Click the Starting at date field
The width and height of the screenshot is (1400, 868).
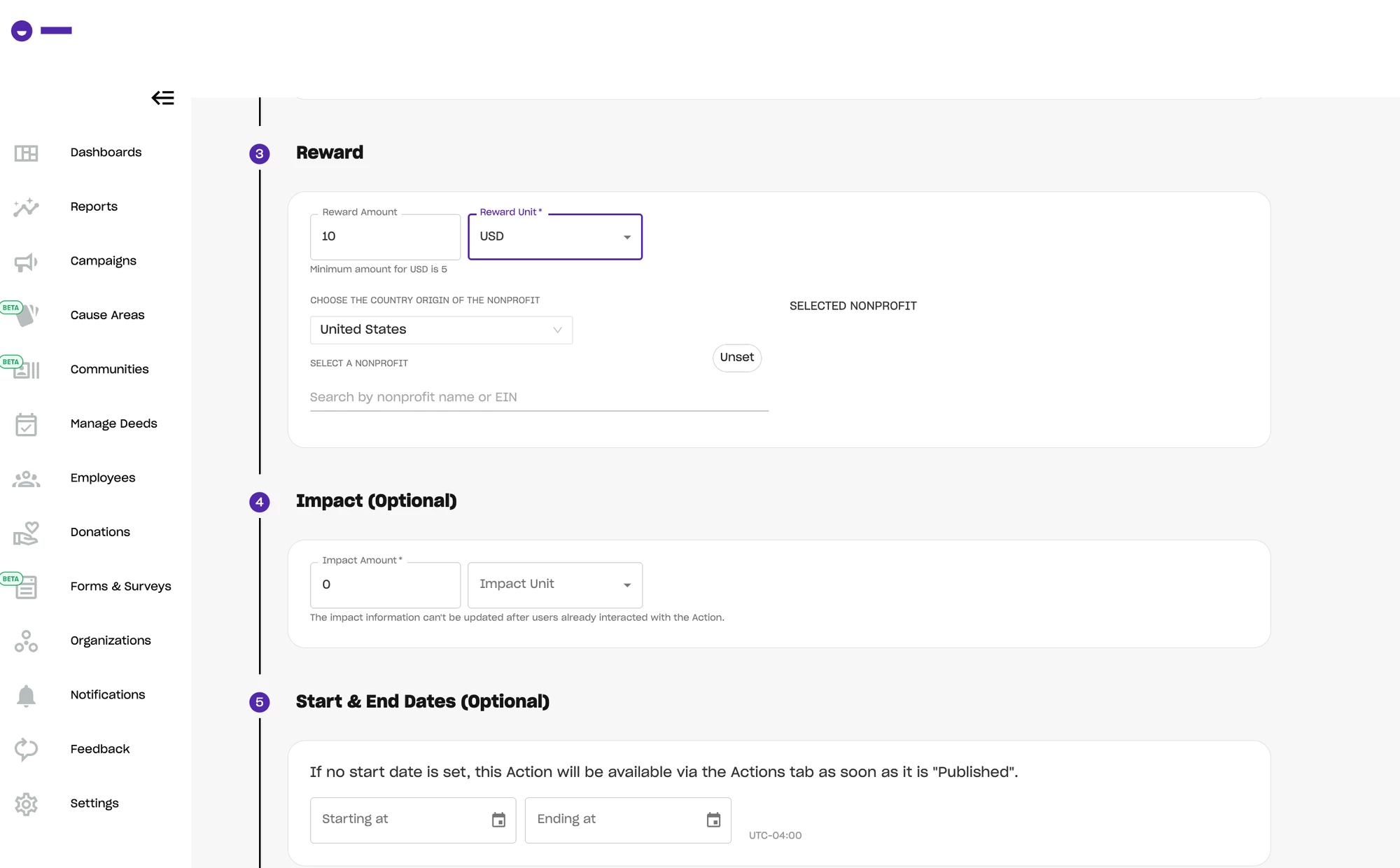pyautogui.click(x=413, y=820)
